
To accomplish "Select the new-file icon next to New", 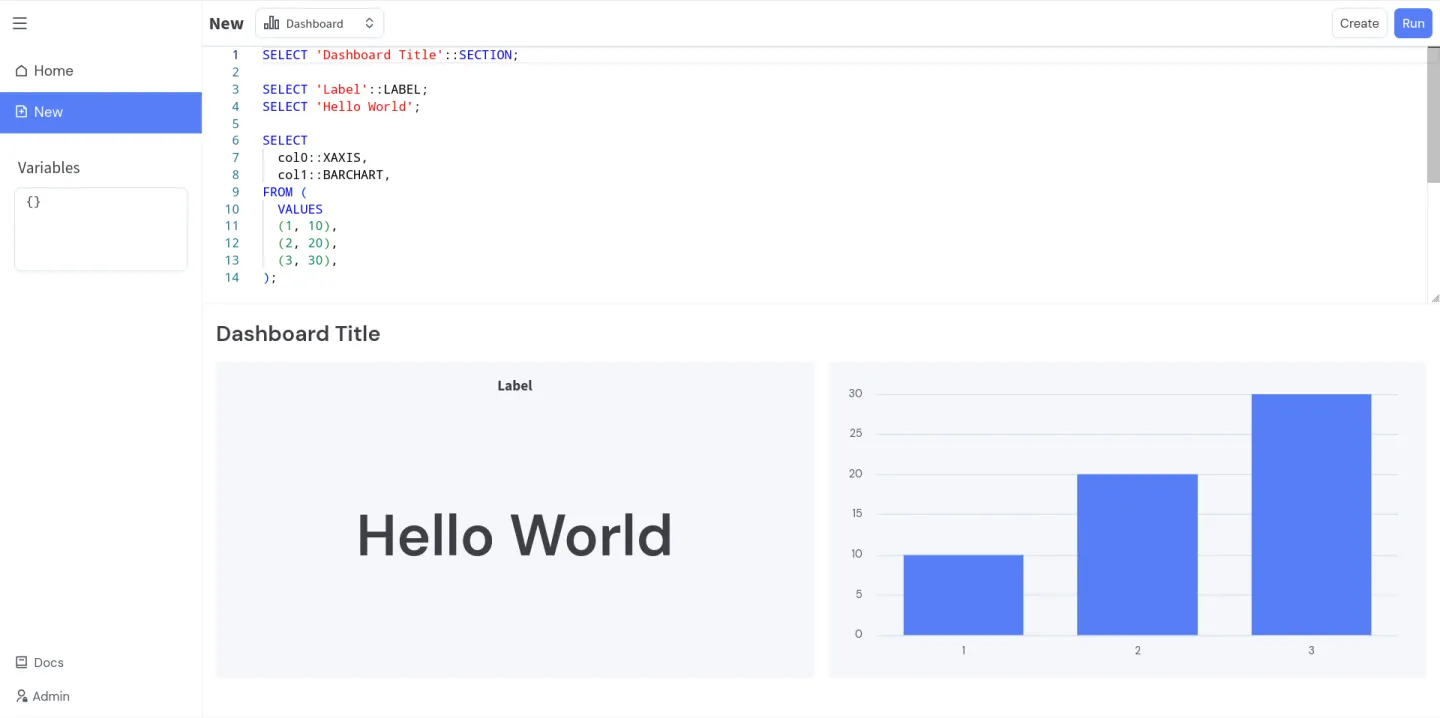I will click(23, 112).
